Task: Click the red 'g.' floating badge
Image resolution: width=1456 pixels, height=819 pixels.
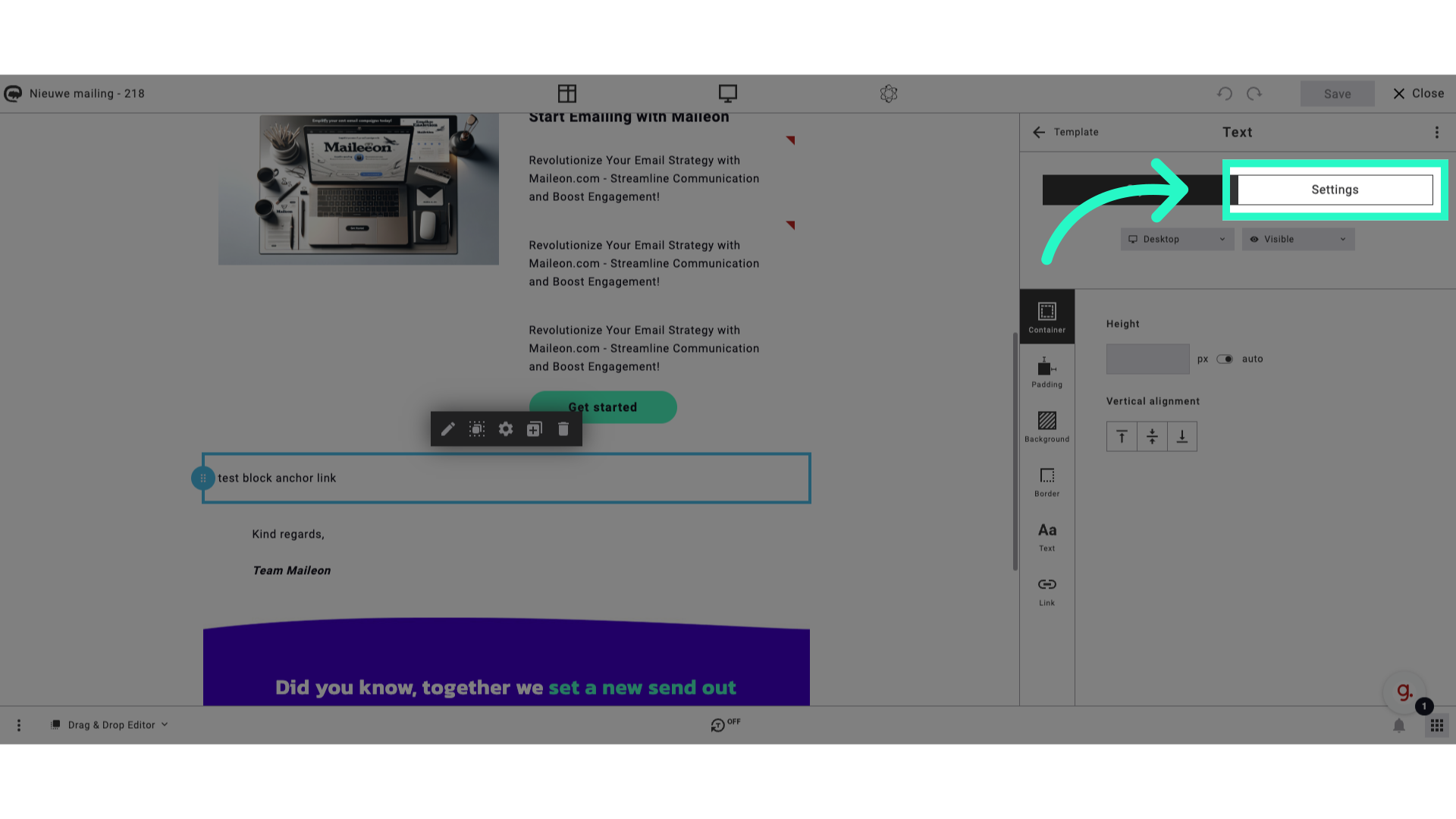Action: [1404, 691]
